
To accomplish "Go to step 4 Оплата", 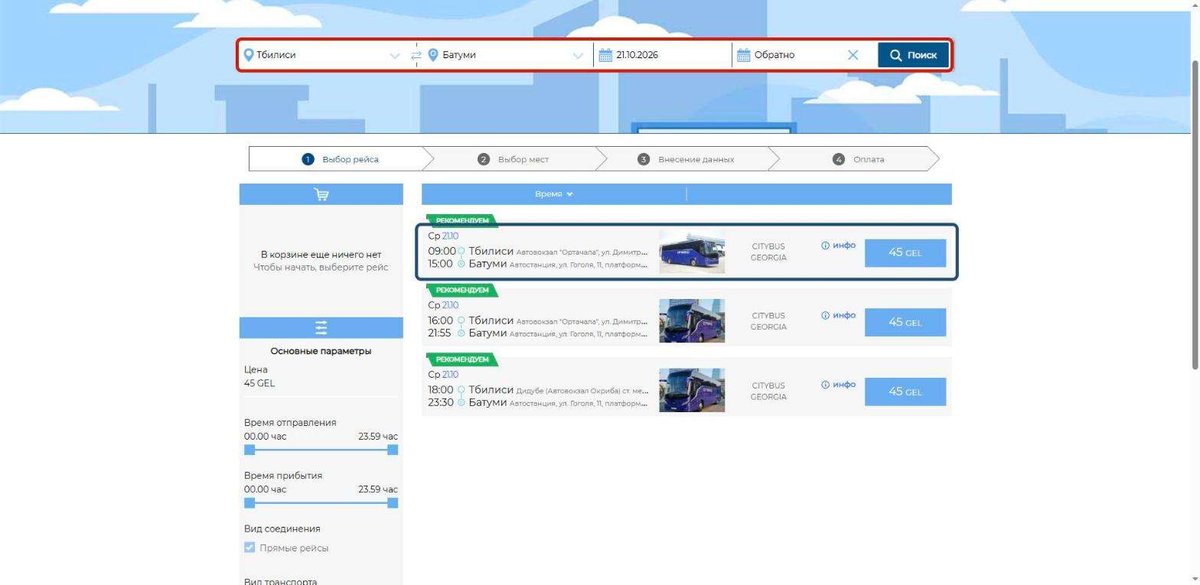I will click(x=858, y=159).
